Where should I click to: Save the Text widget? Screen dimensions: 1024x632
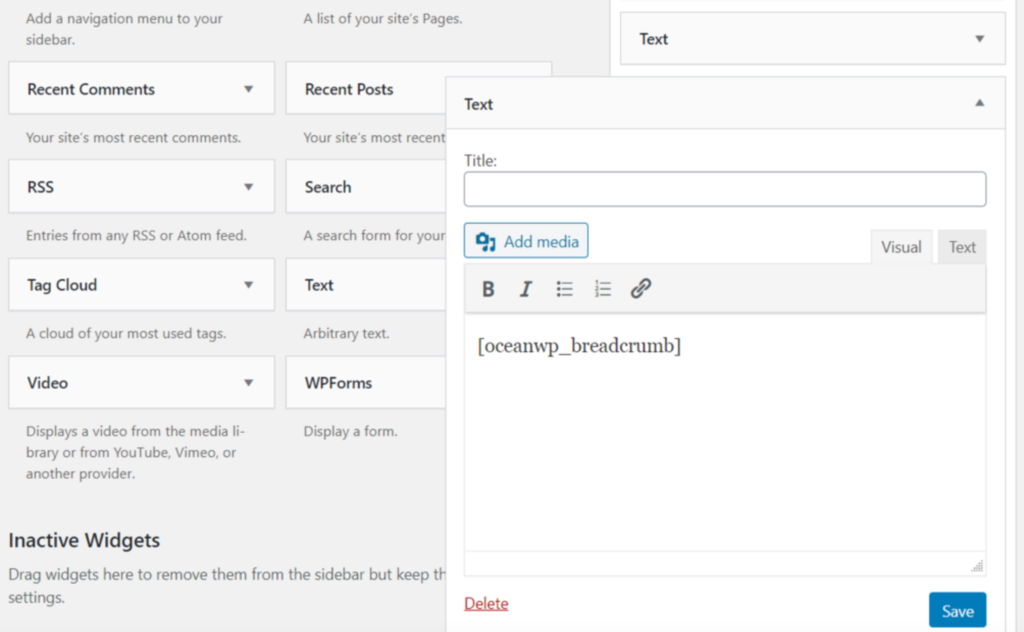point(957,611)
